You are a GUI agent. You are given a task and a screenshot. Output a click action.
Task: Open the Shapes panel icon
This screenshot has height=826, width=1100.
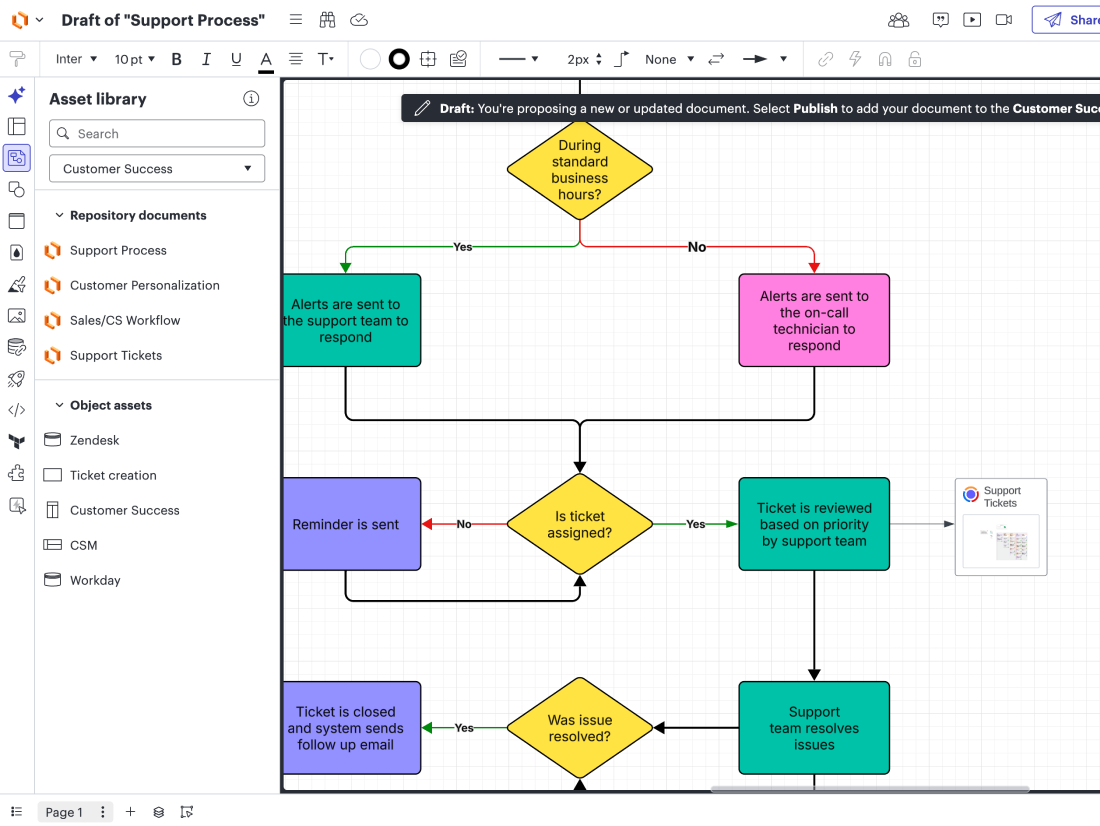[17, 189]
